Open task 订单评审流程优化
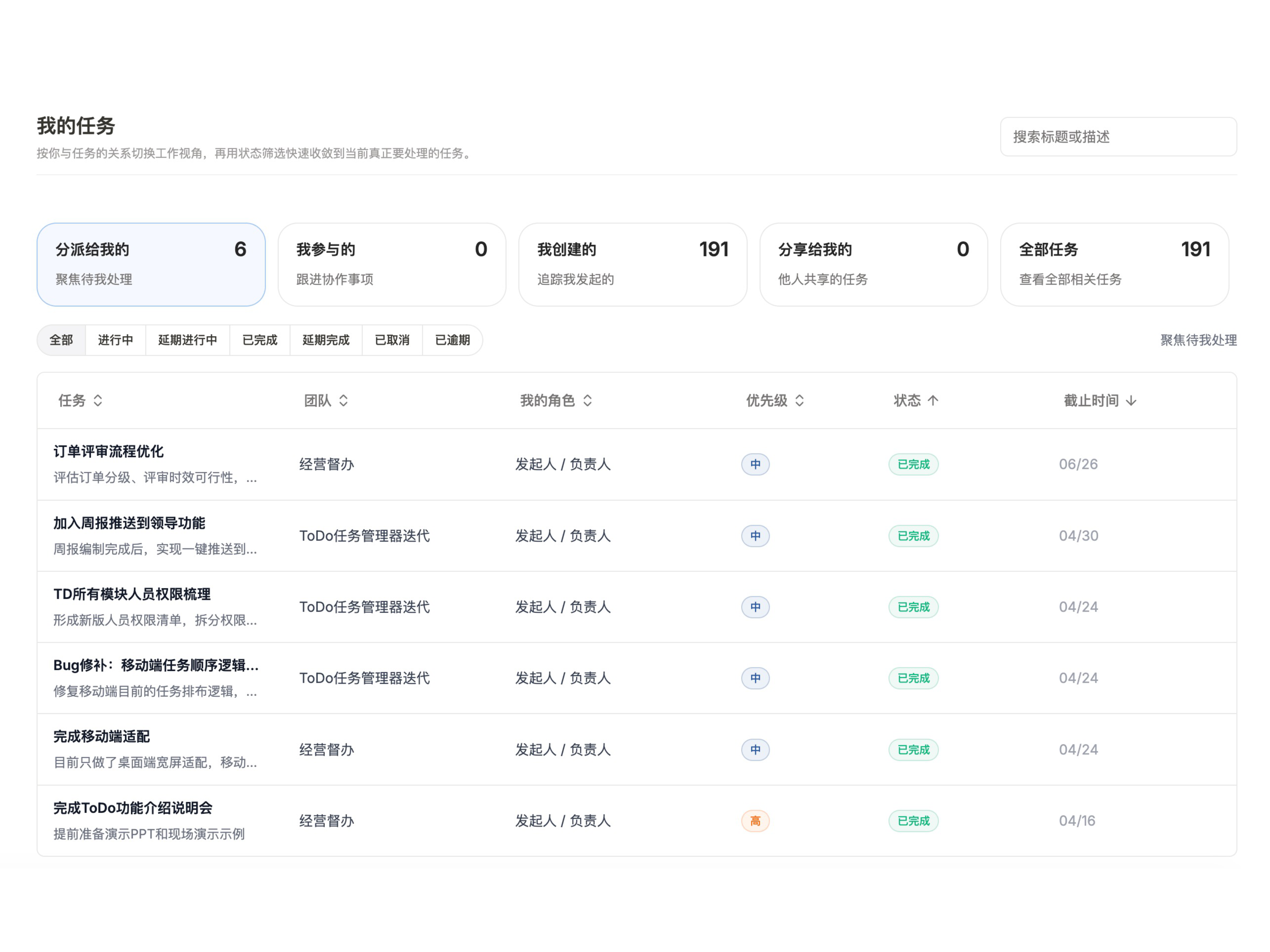This screenshot has width=1270, height=952. point(109,452)
